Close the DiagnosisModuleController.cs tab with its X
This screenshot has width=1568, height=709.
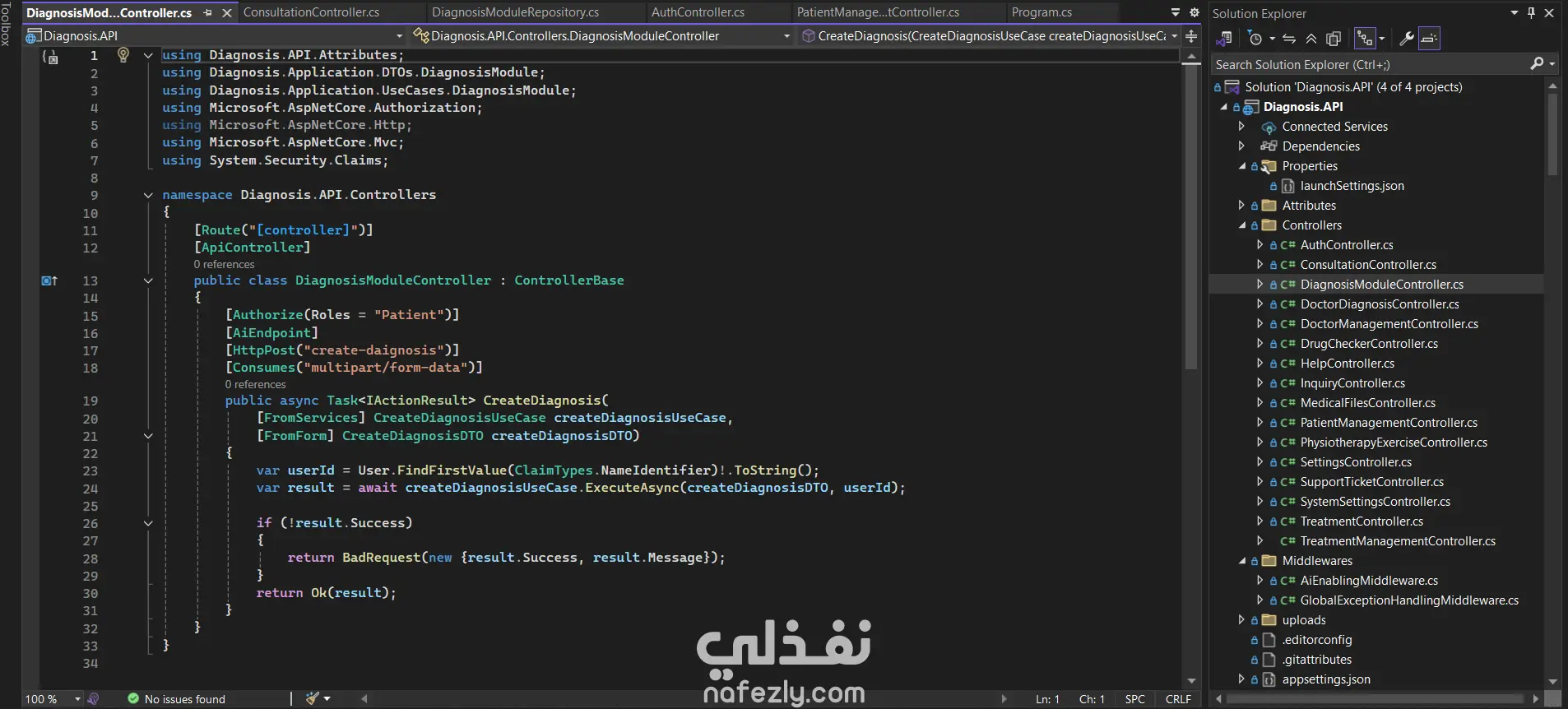pos(227,13)
